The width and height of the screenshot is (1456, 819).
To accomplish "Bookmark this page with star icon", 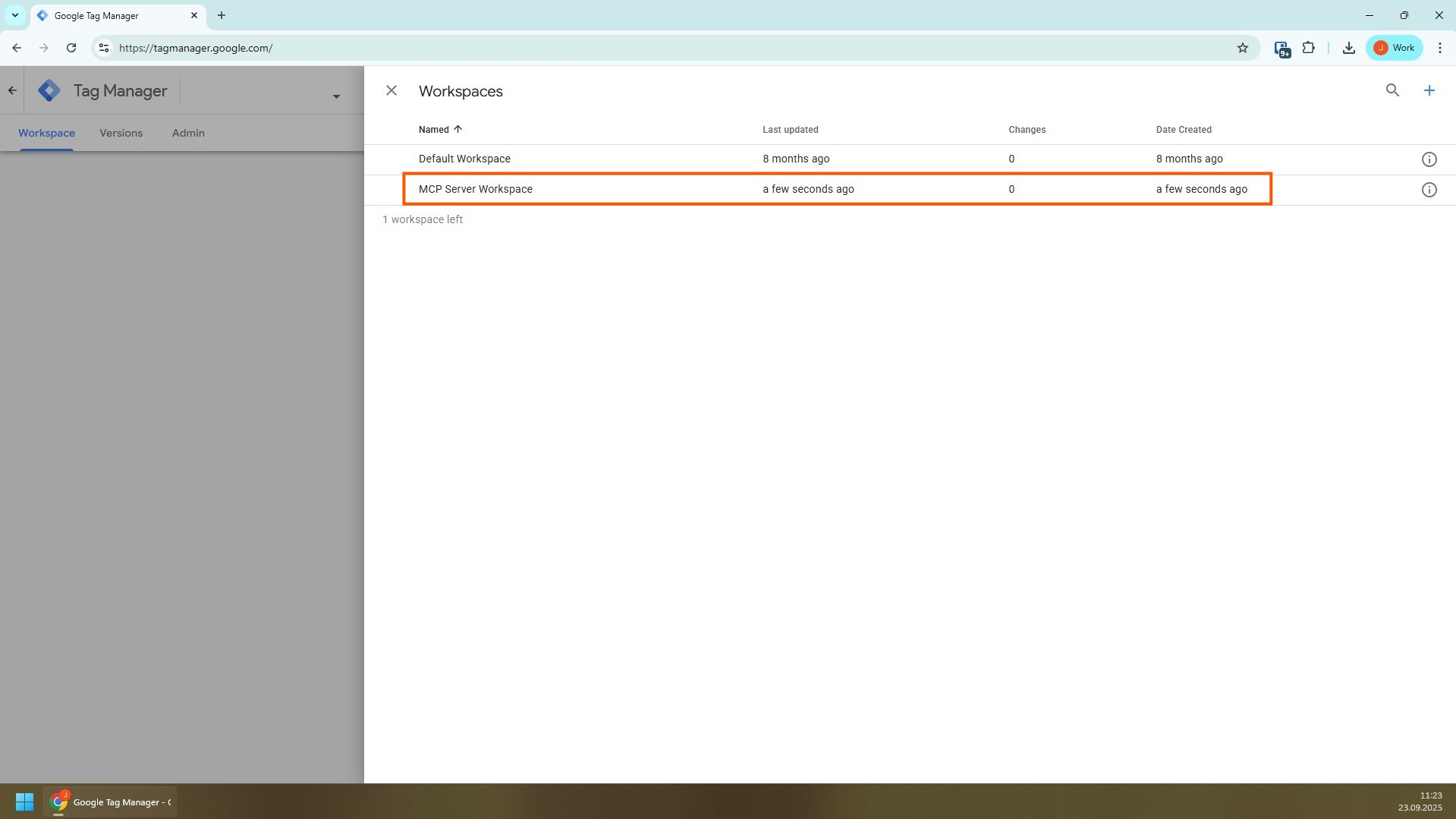I will point(1242,48).
